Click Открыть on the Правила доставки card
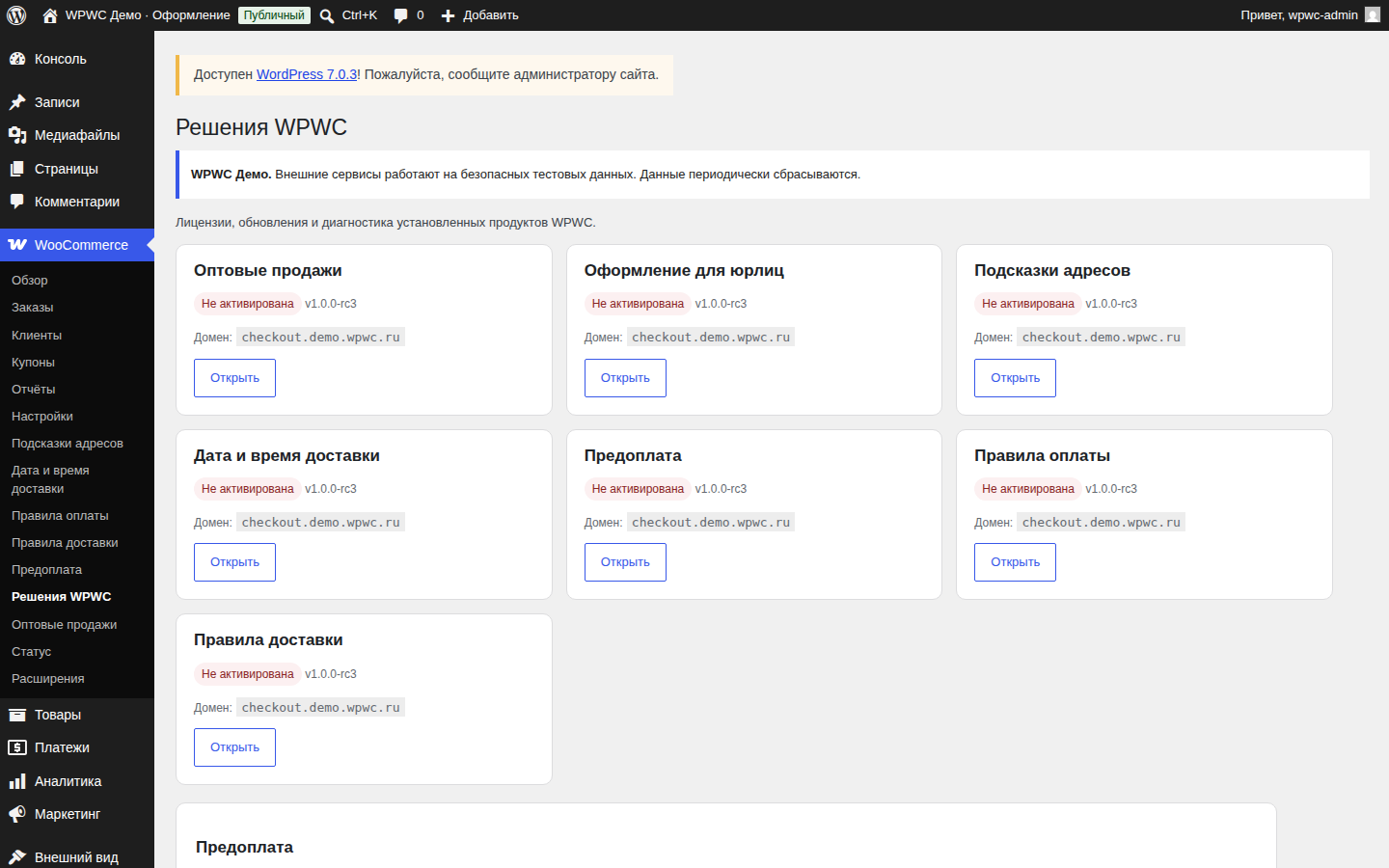This screenshot has width=1389, height=868. point(234,747)
